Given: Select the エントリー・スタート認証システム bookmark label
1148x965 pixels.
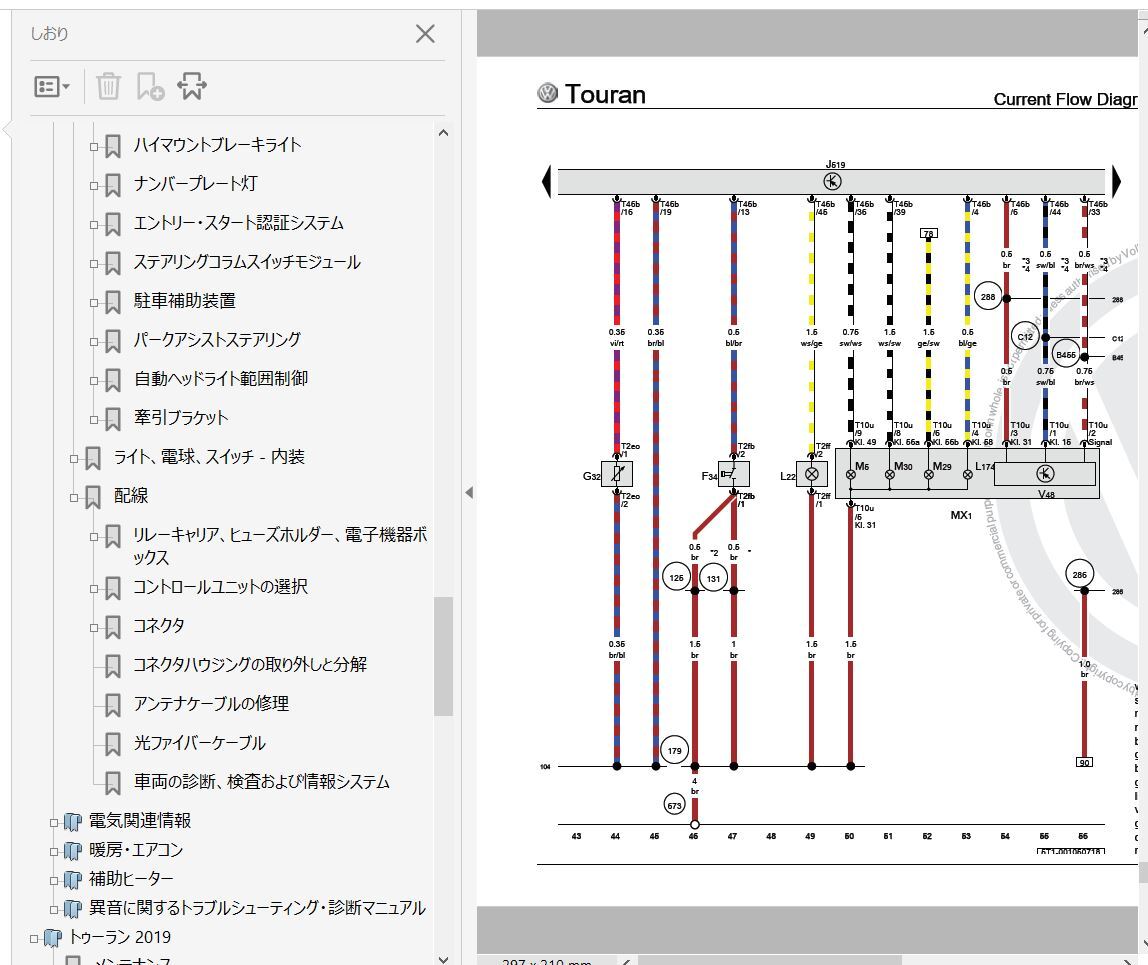Looking at the screenshot, I should (x=238, y=223).
